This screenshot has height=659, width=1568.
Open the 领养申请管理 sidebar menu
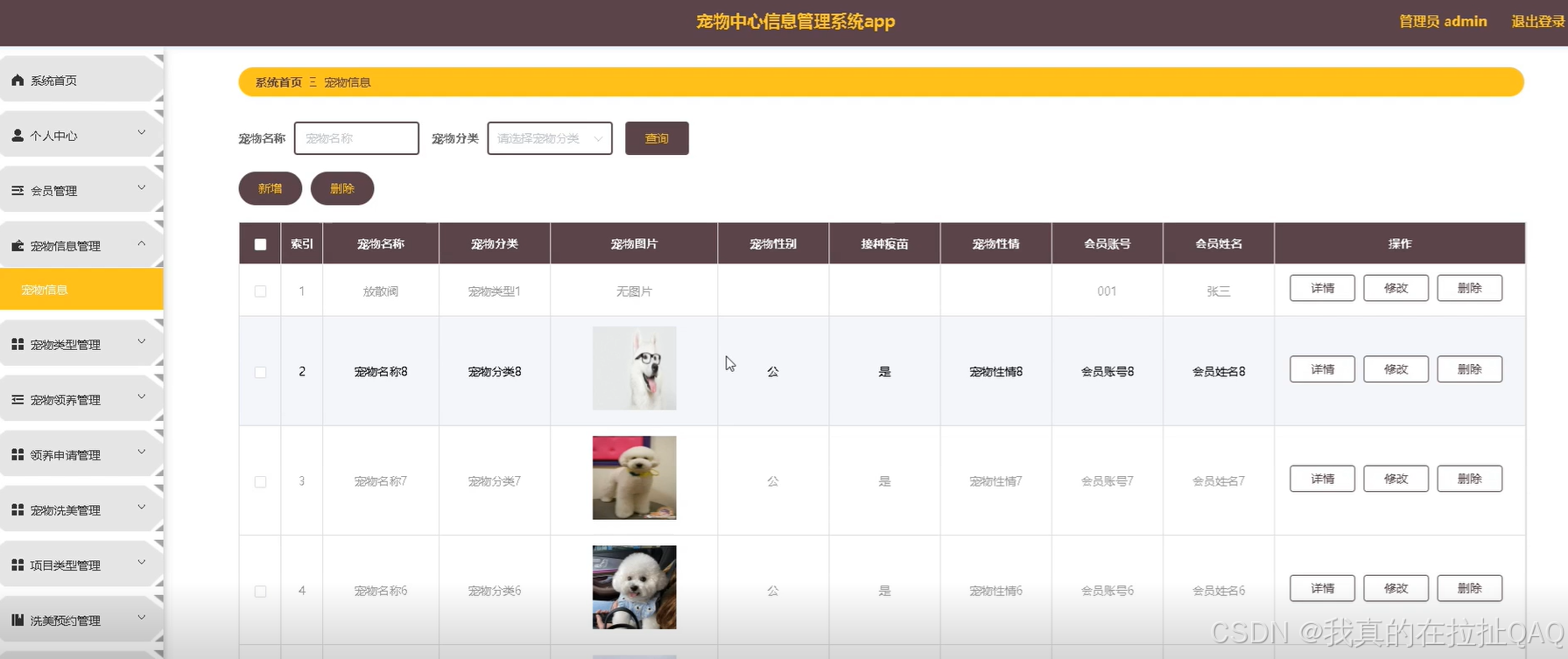81,454
